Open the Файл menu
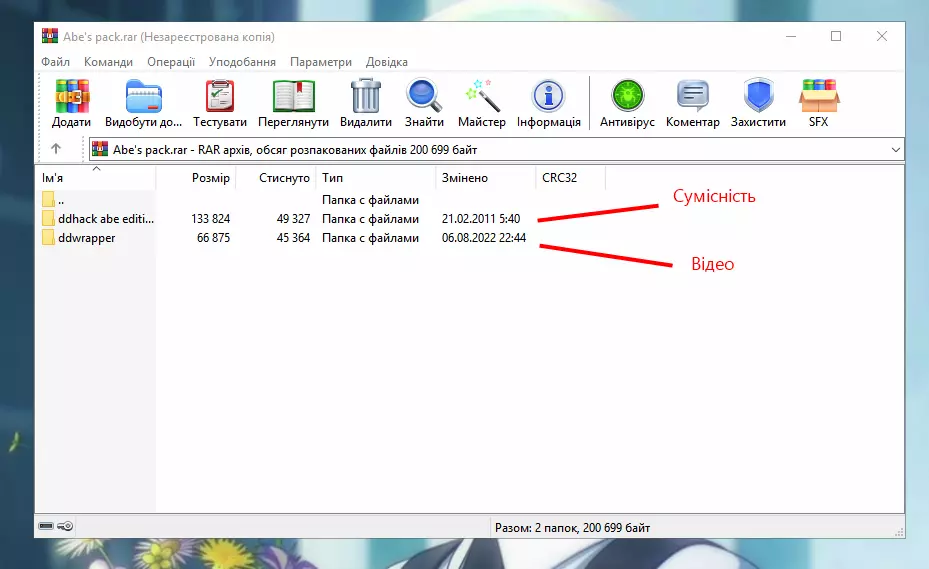The image size is (929, 569). [55, 62]
